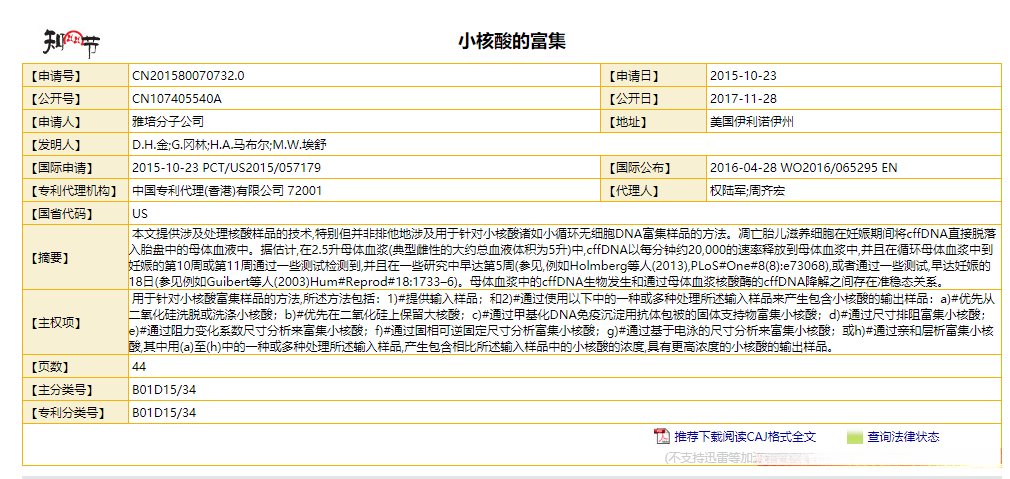This screenshot has height=479, width=1010.
Task: Click B01D15/34 in the 主分类号 row
Action: (x=164, y=390)
